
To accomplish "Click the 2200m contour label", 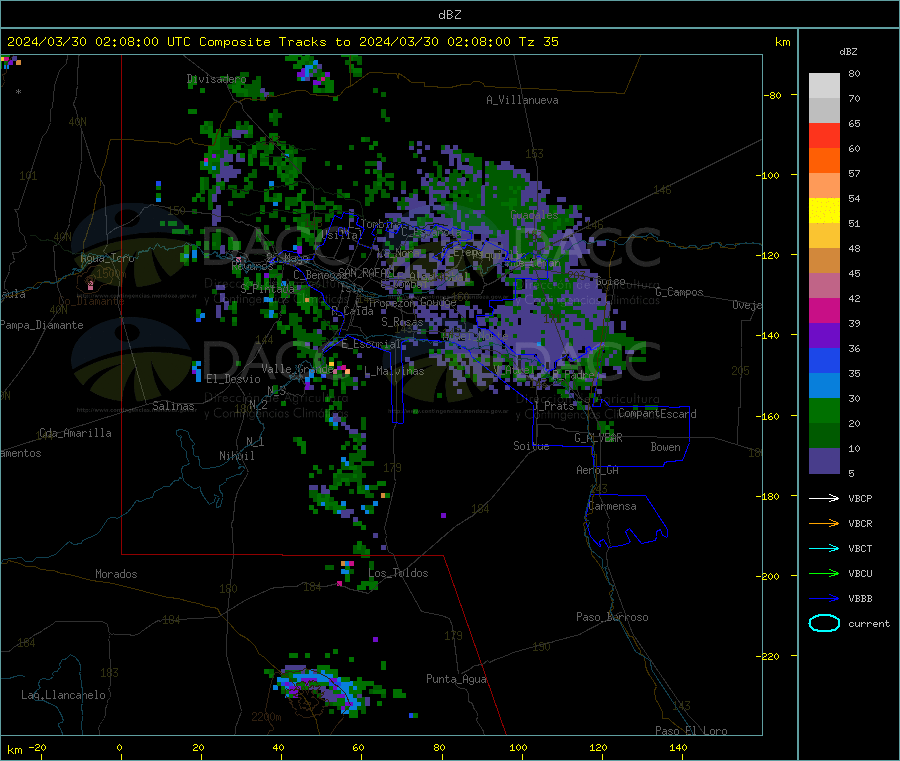I will [266, 717].
